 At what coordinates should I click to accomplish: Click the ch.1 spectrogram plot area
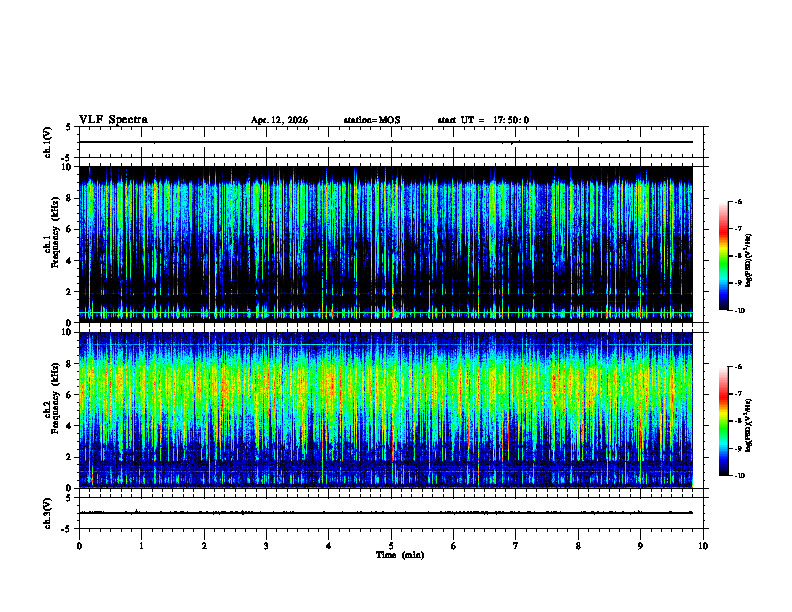click(385, 244)
